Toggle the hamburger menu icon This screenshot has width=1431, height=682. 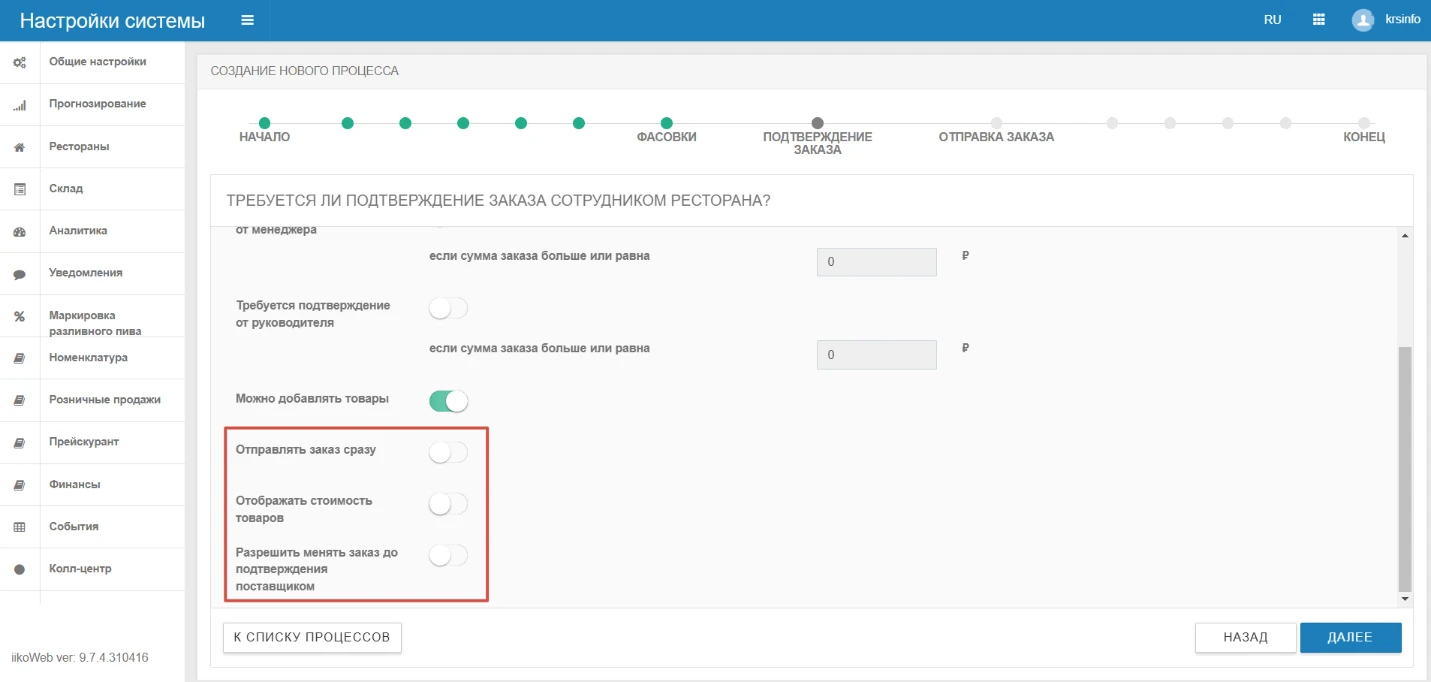pyautogui.click(x=247, y=20)
